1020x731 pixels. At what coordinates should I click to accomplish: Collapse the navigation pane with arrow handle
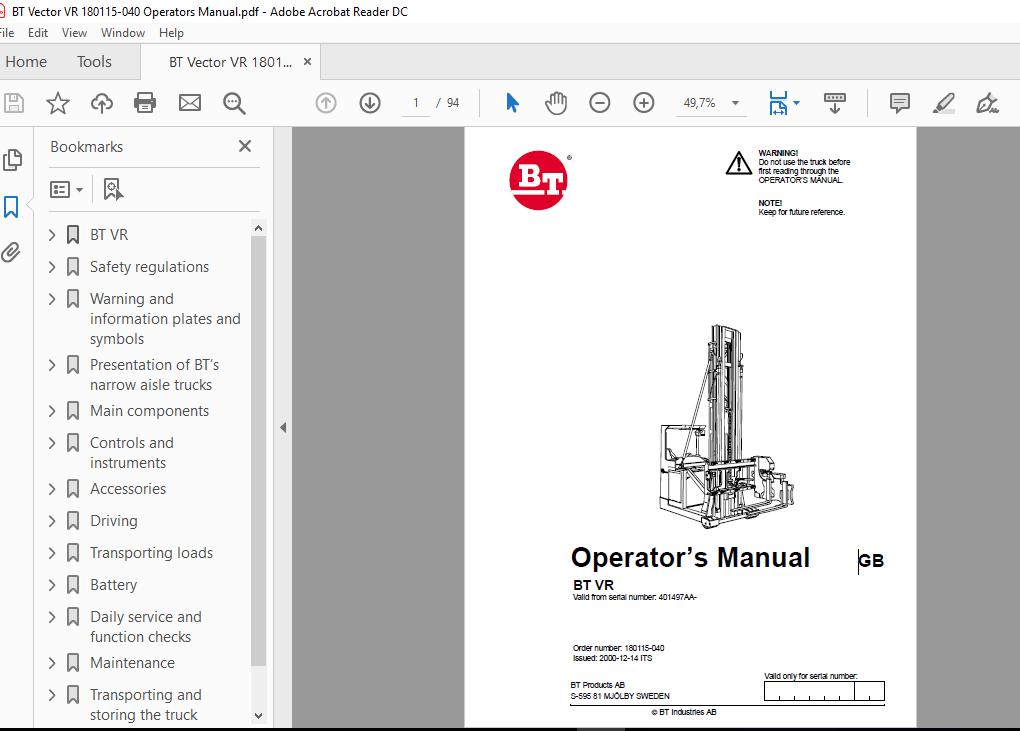283,428
